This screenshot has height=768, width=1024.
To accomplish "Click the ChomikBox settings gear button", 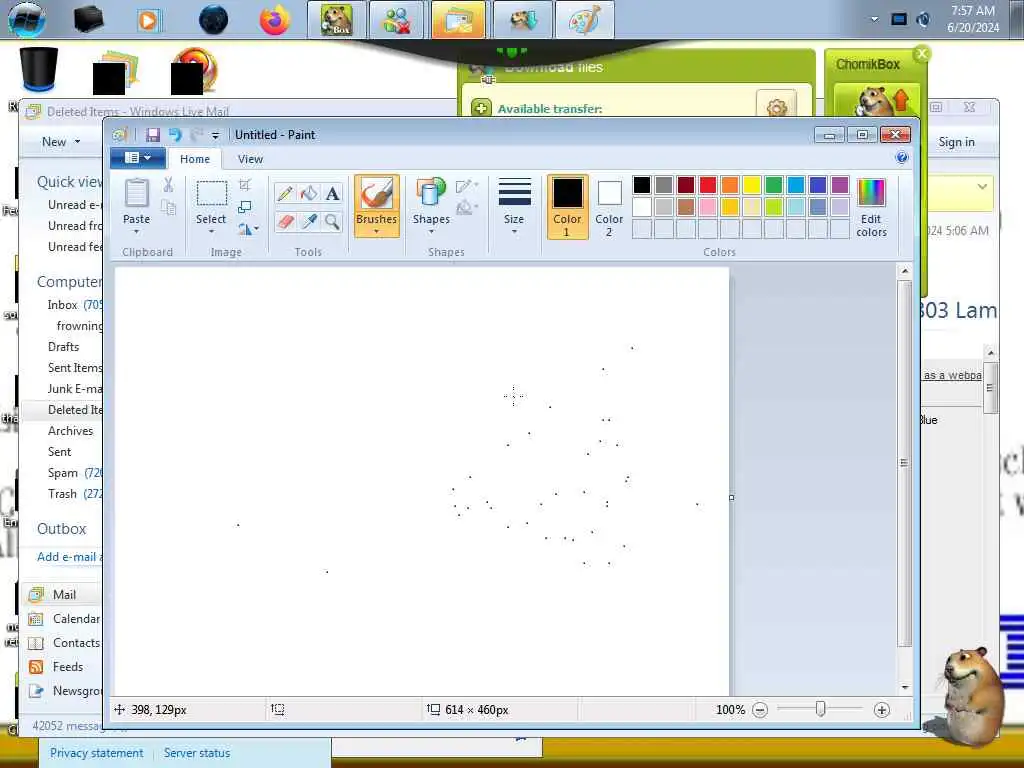I will pos(776,108).
